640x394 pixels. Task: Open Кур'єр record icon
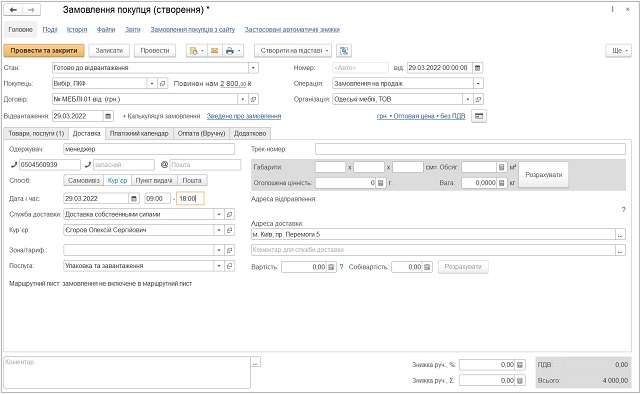(229, 230)
